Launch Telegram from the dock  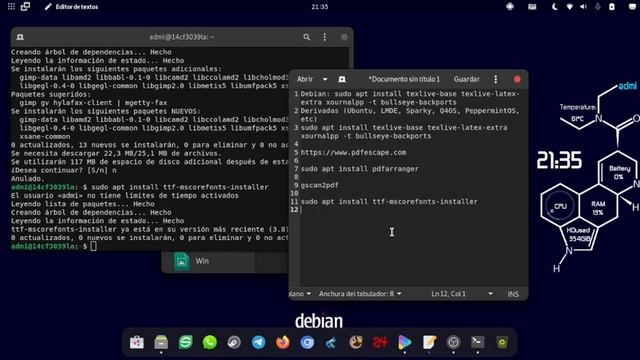click(x=258, y=342)
